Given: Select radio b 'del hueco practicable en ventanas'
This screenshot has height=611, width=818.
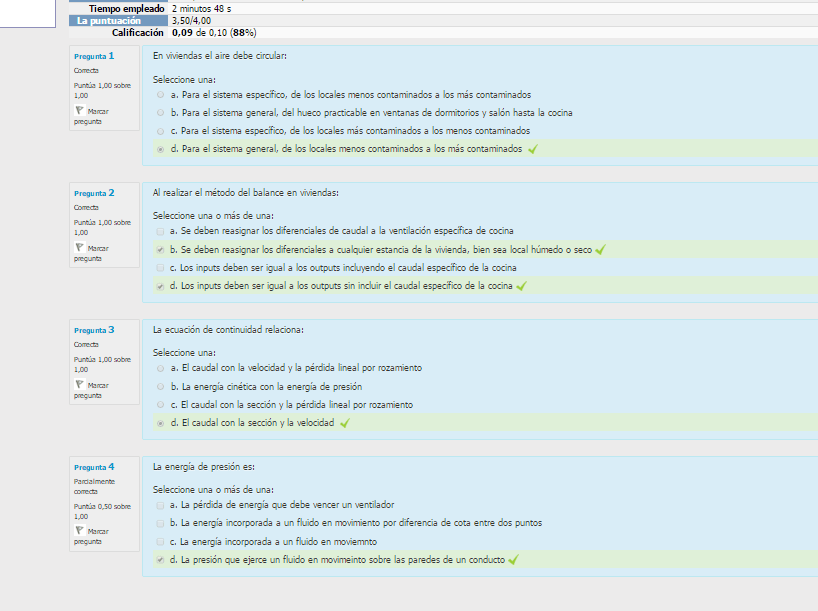Looking at the screenshot, I should click(161, 113).
